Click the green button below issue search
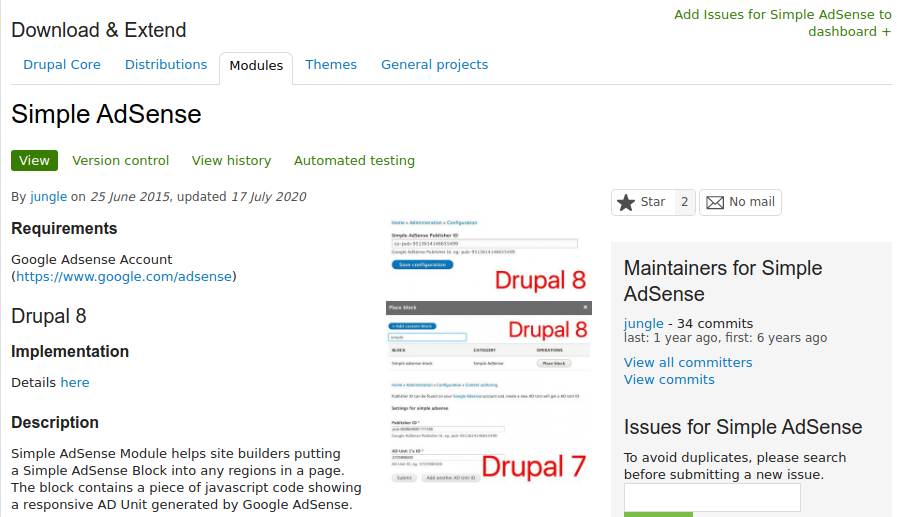The height and width of the screenshot is (517, 897). click(658, 515)
